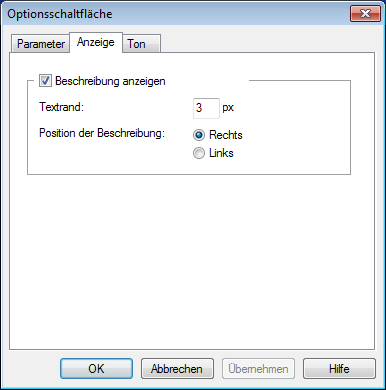Open the Ton tab
This screenshot has height=390, width=386.
coord(141,44)
